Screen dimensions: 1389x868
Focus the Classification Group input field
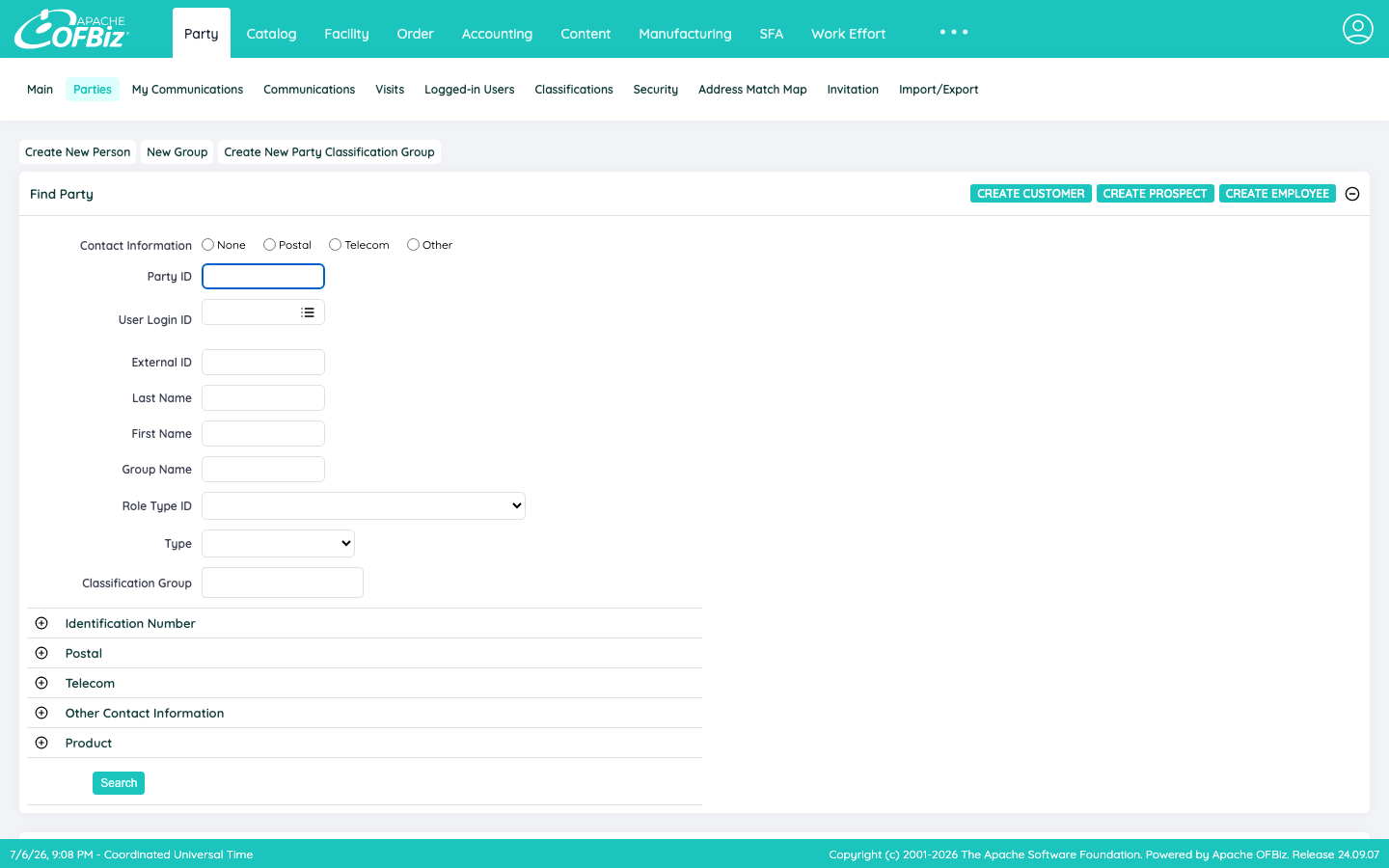(283, 583)
